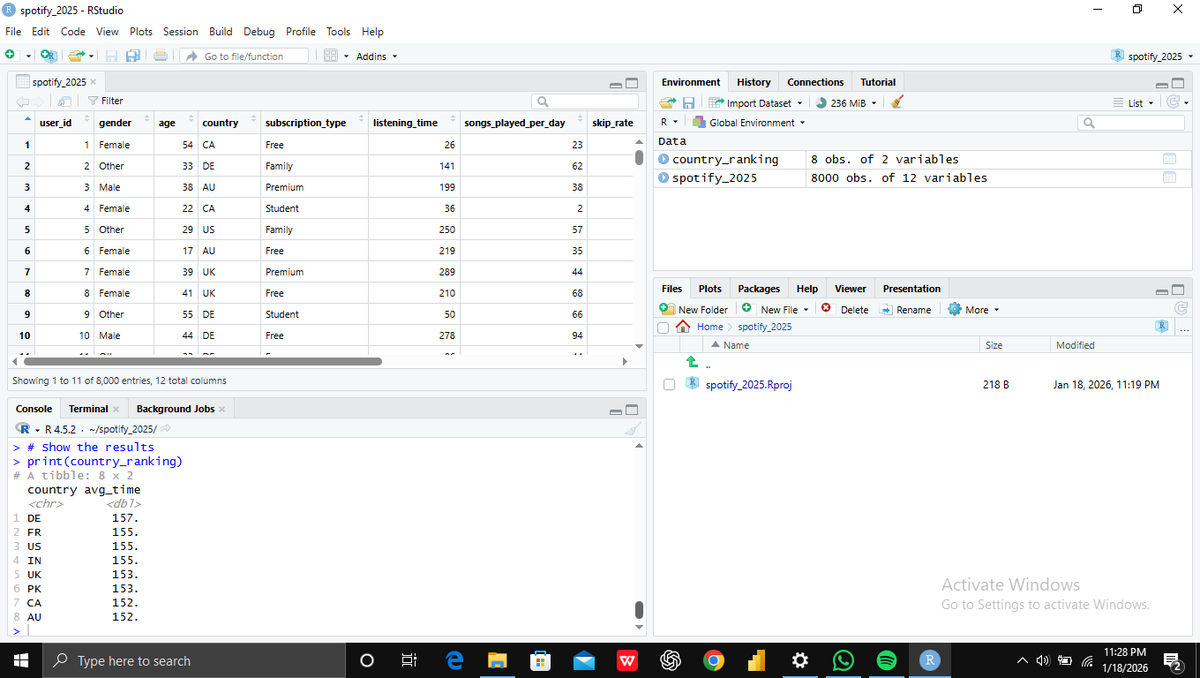
Task: Click the New Folder button
Action: coord(694,310)
